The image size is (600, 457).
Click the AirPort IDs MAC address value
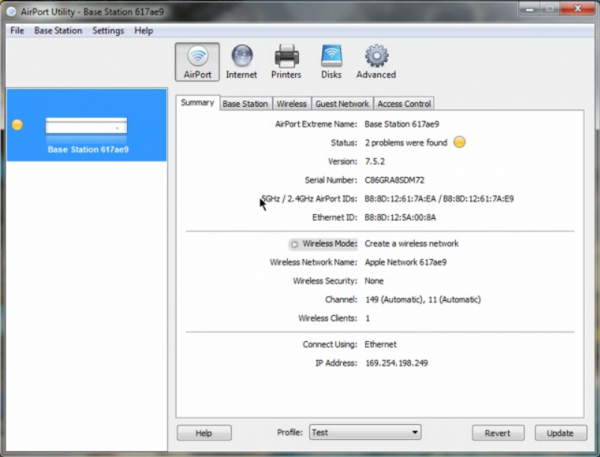coord(439,199)
